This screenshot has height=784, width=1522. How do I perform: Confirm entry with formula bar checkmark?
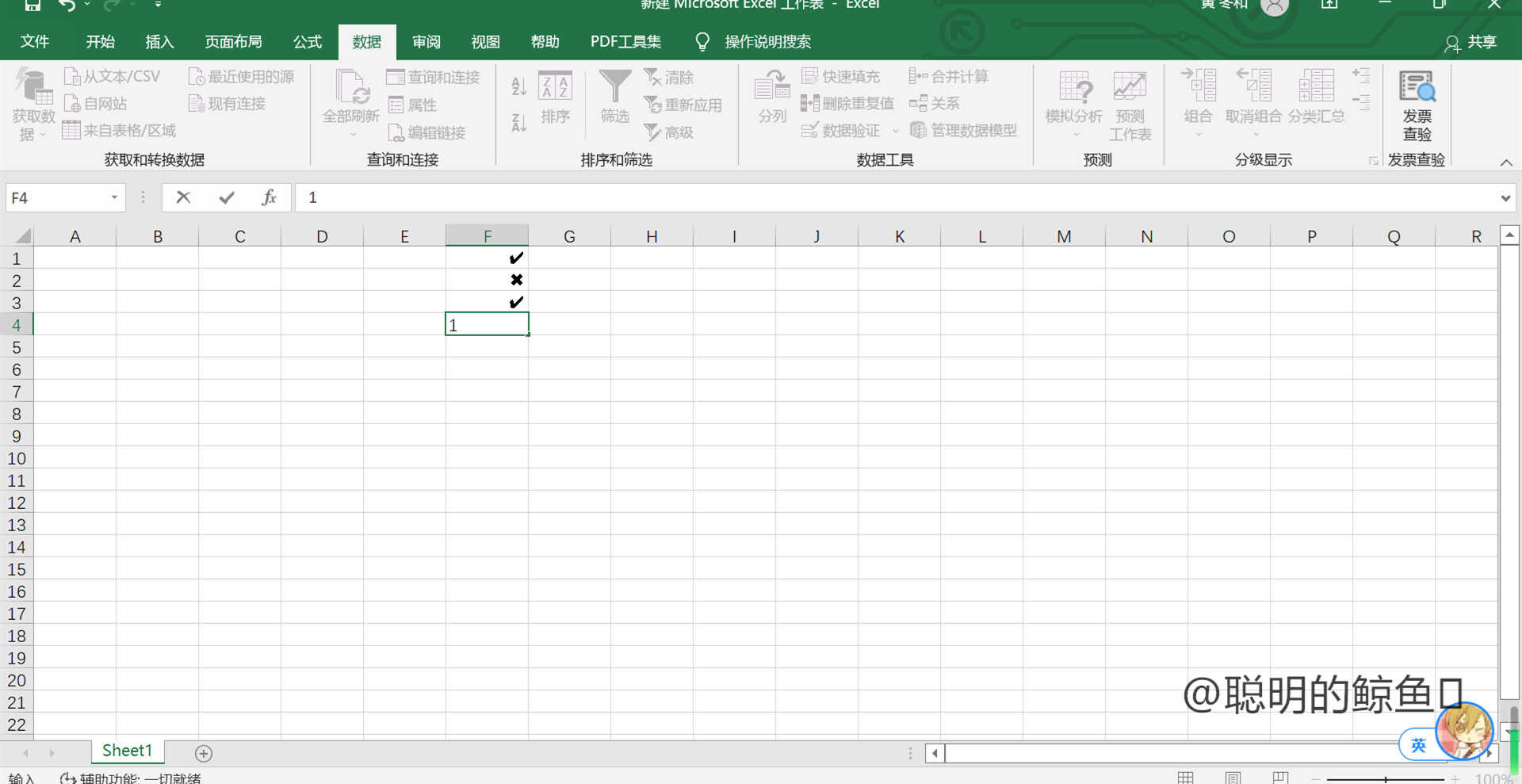(227, 197)
